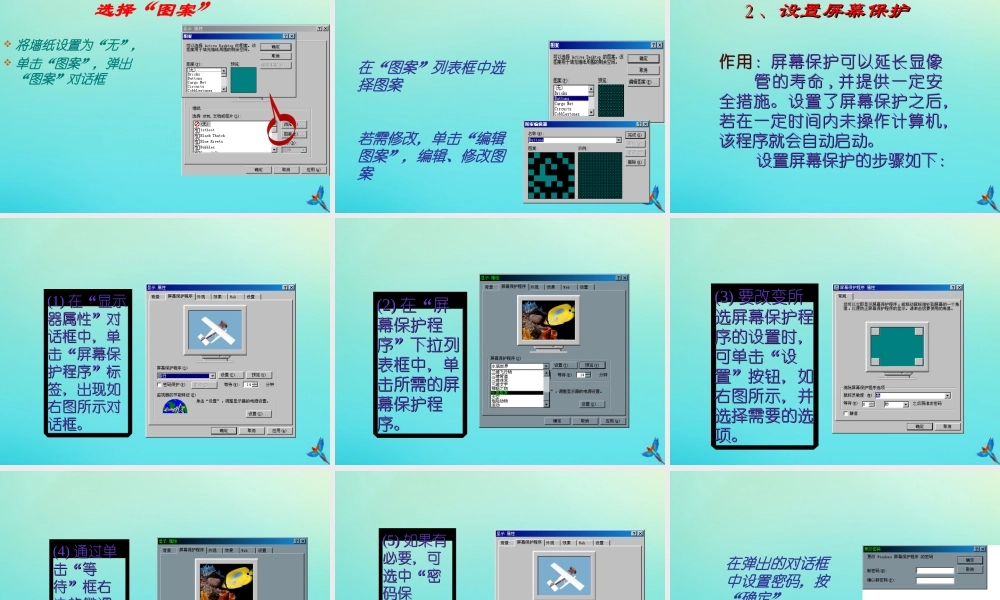1000x600 pixels.
Task: Open the step (3) 设置 button slide
Action: (835, 341)
